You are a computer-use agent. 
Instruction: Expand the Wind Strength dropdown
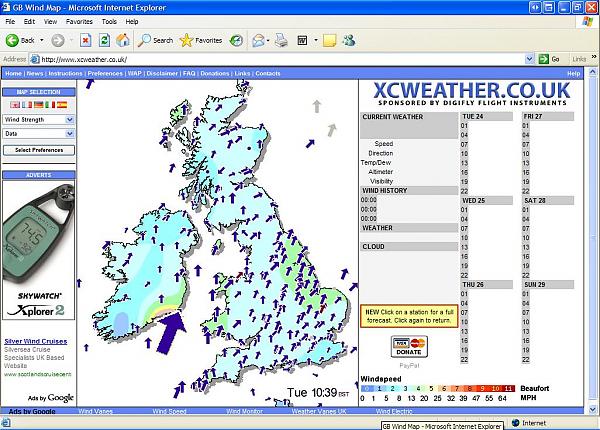pyautogui.click(x=69, y=119)
